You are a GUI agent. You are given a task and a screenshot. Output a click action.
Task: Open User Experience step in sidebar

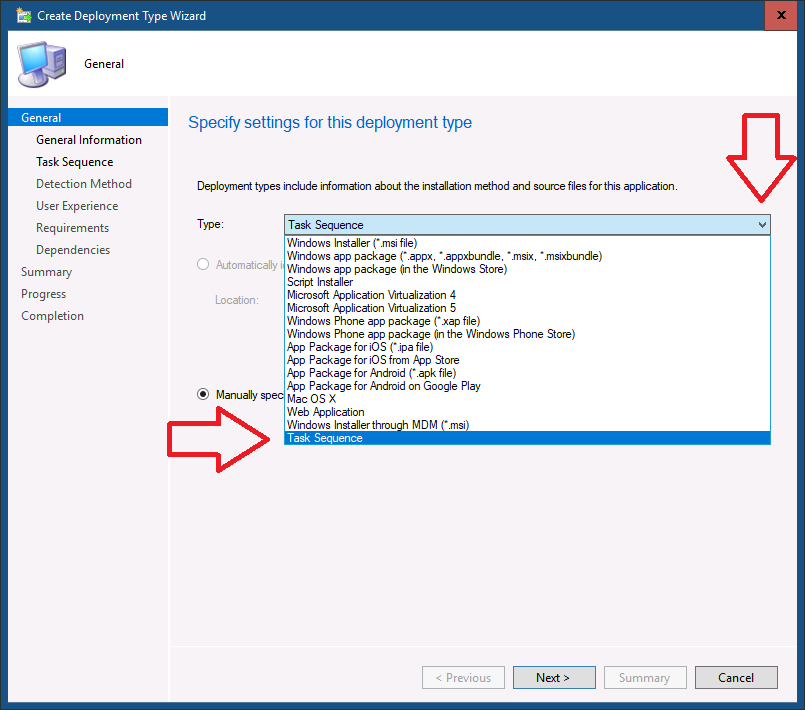tap(77, 206)
